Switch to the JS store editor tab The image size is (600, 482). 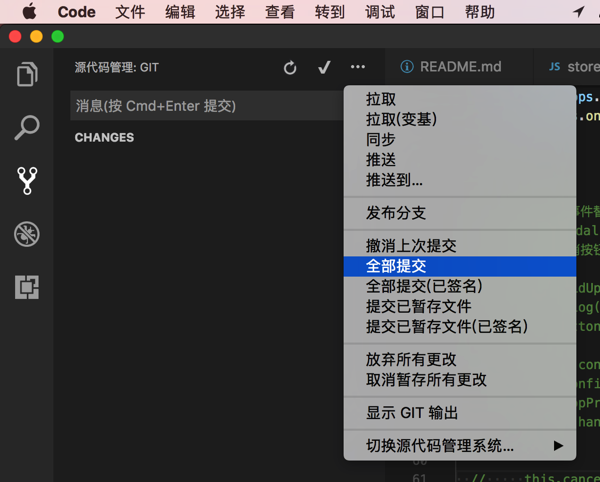(567, 67)
